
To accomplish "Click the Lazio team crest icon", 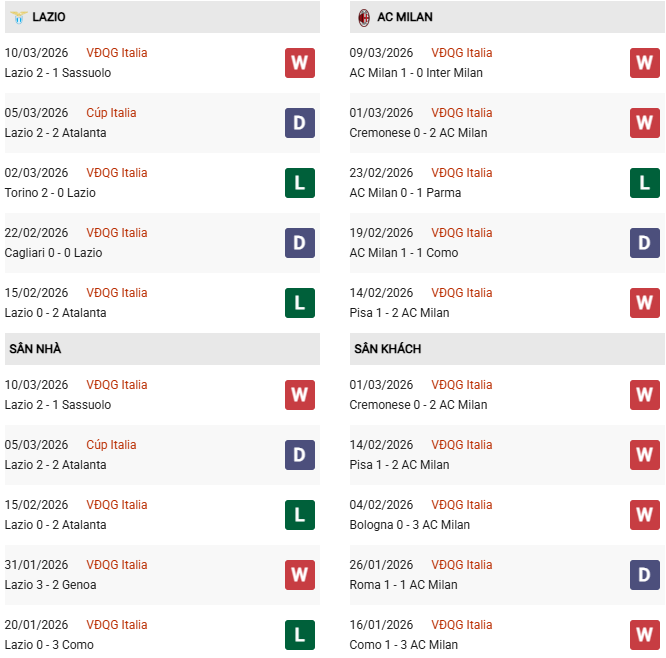I will pyautogui.click(x=16, y=17).
